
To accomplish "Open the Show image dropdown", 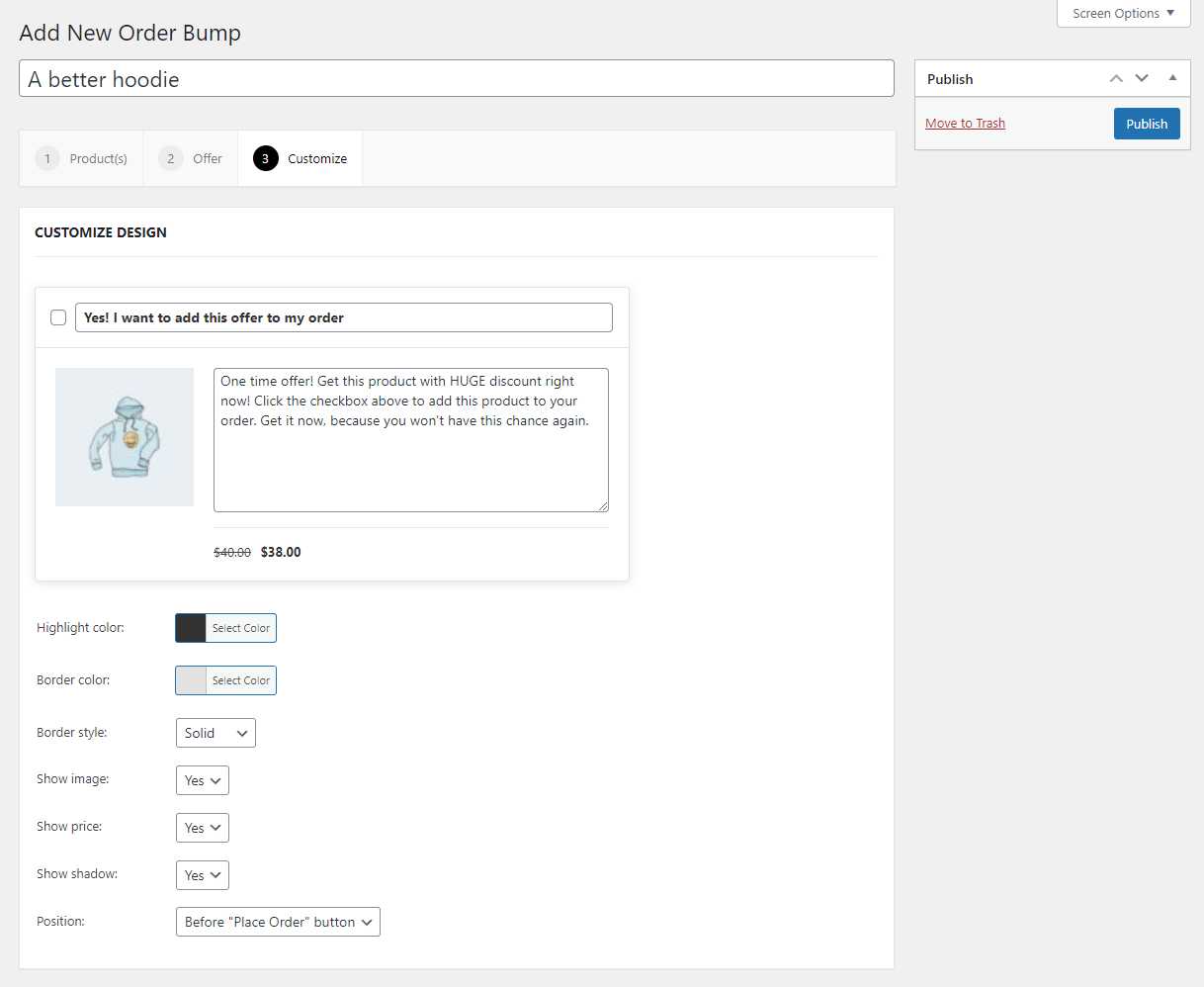I will click(203, 780).
